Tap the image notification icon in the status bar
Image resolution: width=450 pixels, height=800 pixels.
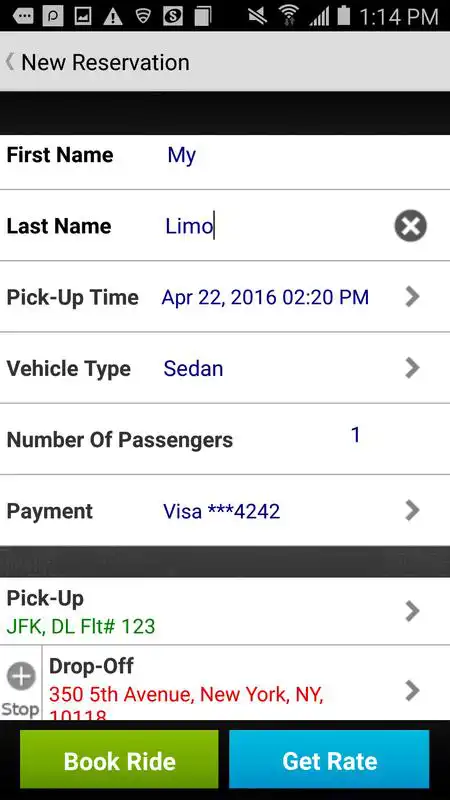coord(83,16)
